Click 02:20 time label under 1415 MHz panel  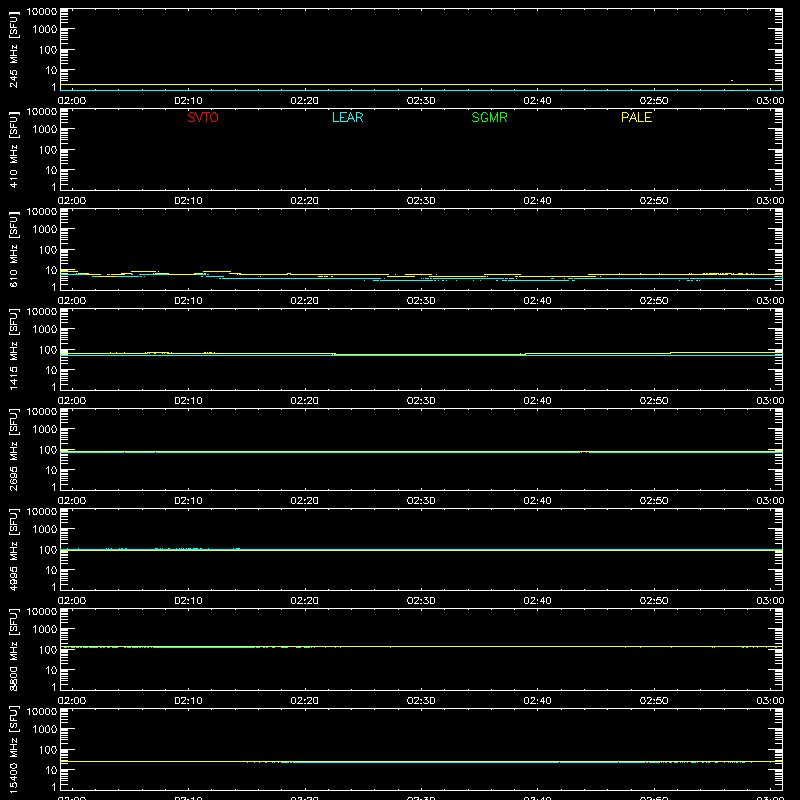click(x=305, y=401)
